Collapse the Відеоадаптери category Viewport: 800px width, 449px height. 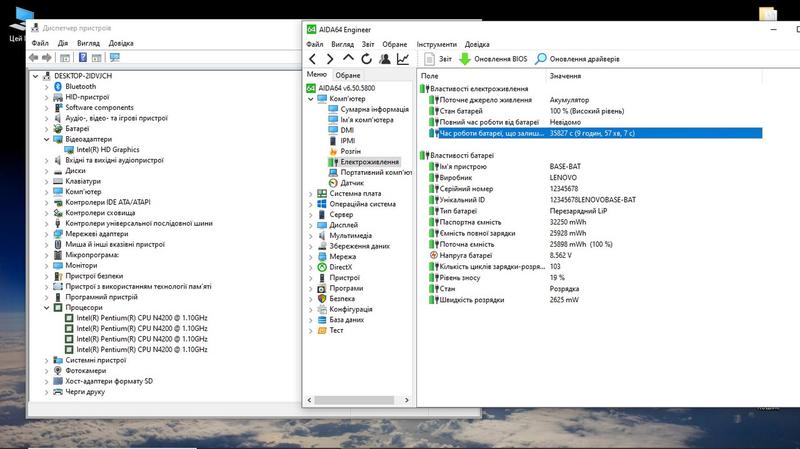coord(46,139)
